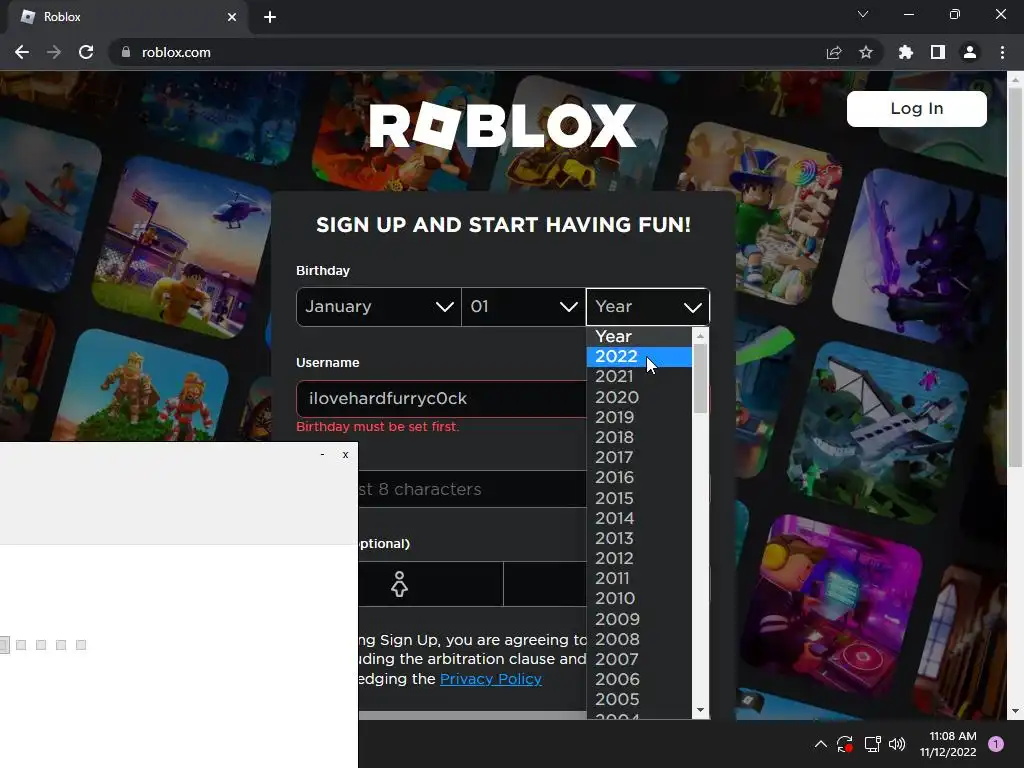
Task: Go back using browser back arrow
Action: point(22,52)
